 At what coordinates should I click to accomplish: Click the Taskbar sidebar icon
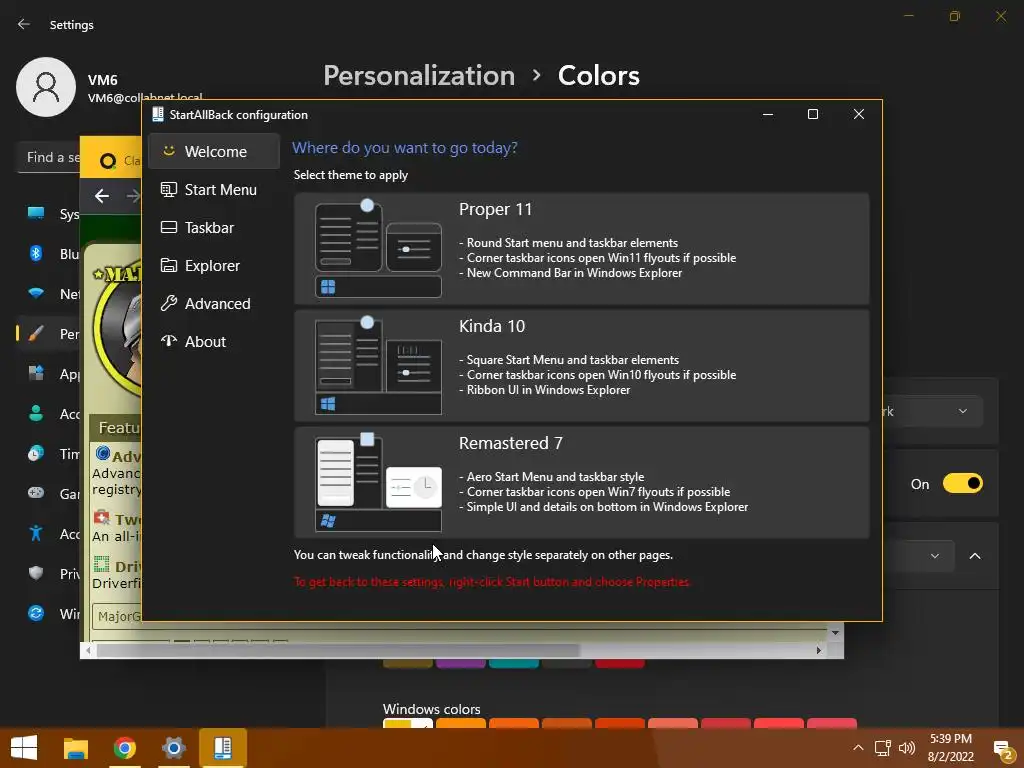[168, 227]
